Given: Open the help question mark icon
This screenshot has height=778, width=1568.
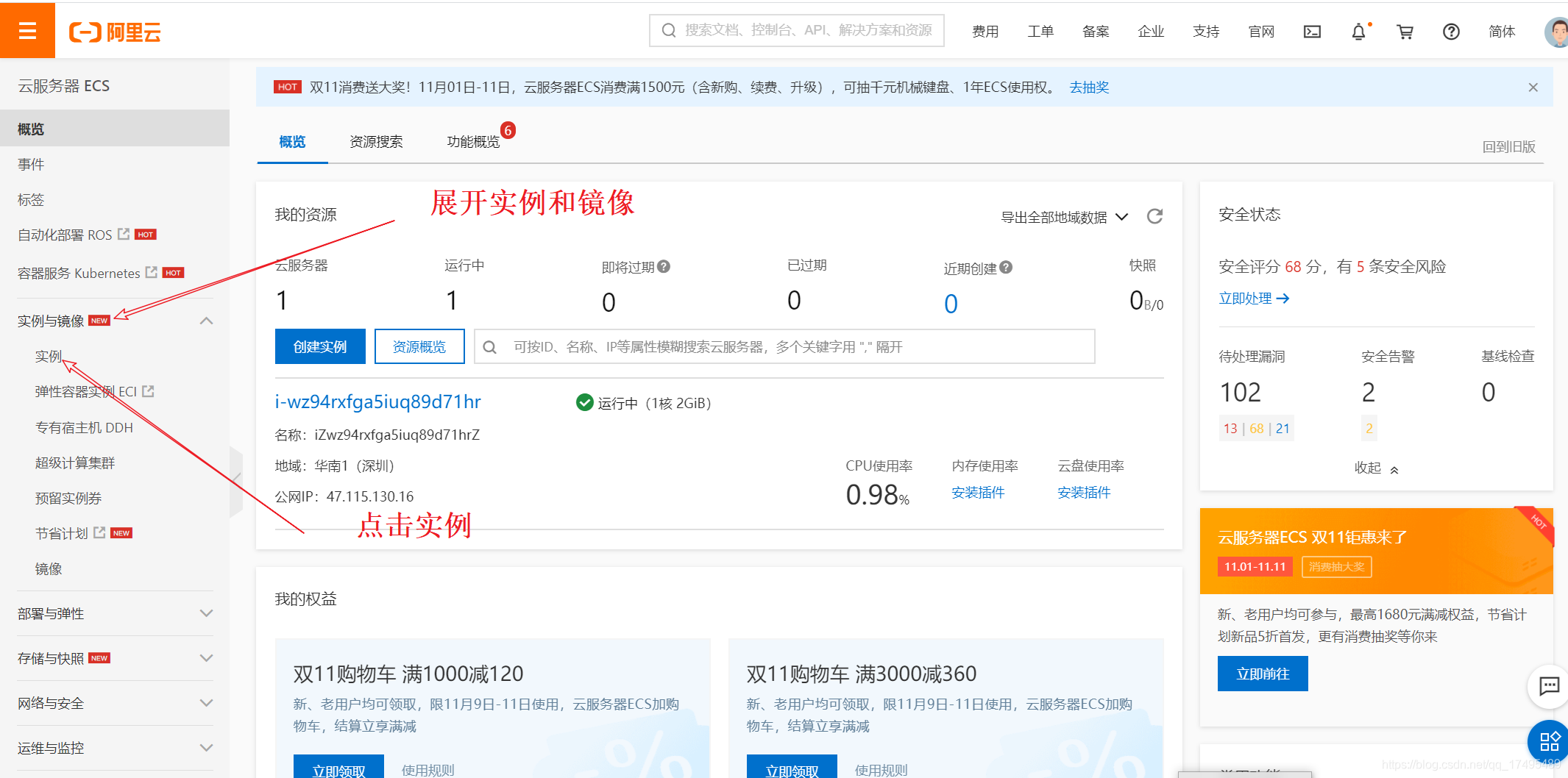Looking at the screenshot, I should (1451, 32).
